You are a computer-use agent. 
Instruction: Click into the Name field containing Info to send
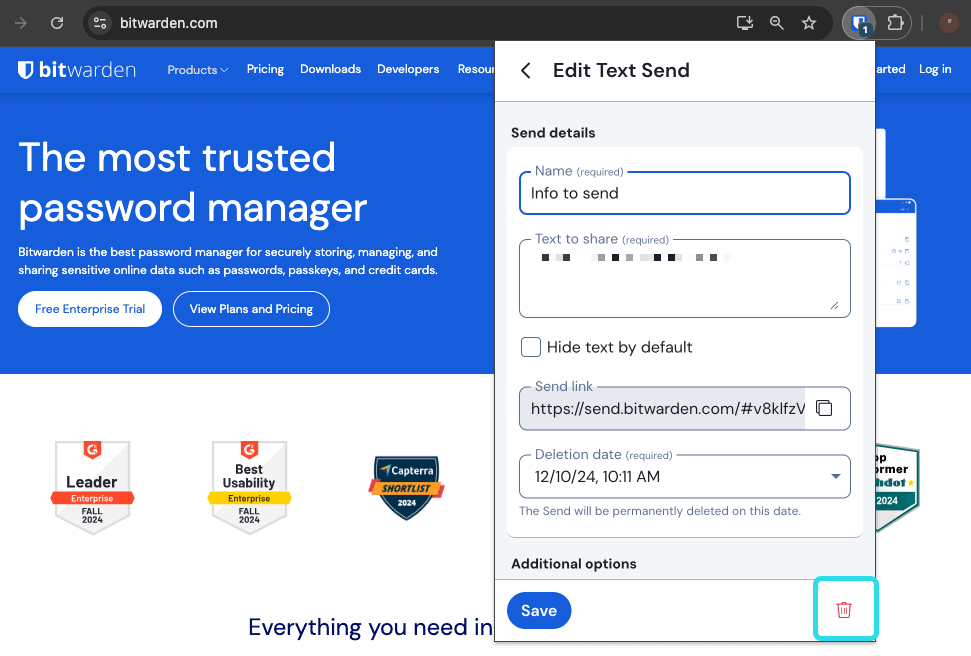pos(684,193)
